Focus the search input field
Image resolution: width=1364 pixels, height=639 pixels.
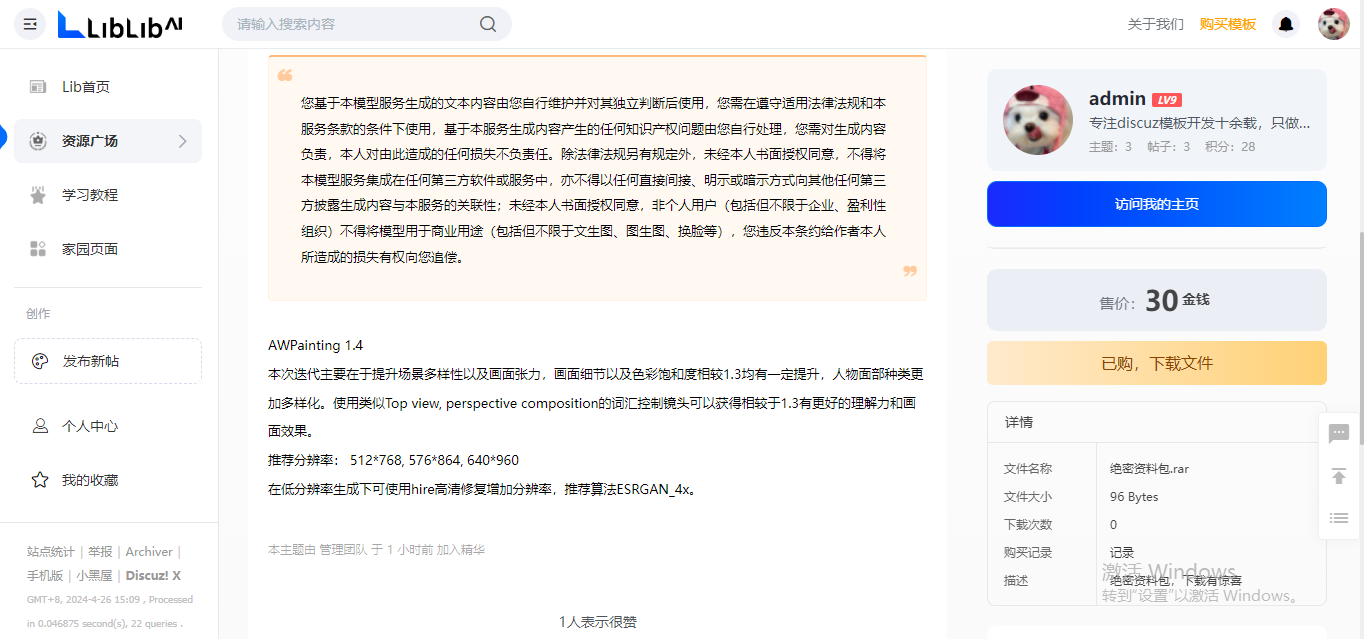click(x=350, y=24)
